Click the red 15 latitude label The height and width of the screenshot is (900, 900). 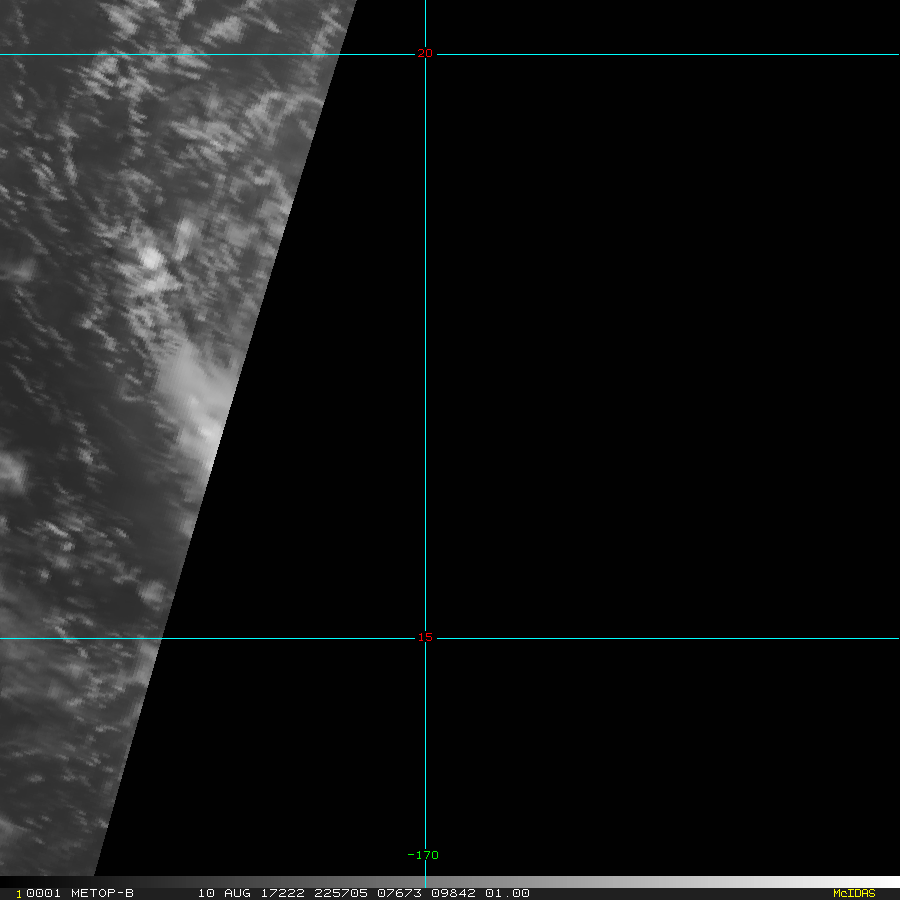coord(425,637)
